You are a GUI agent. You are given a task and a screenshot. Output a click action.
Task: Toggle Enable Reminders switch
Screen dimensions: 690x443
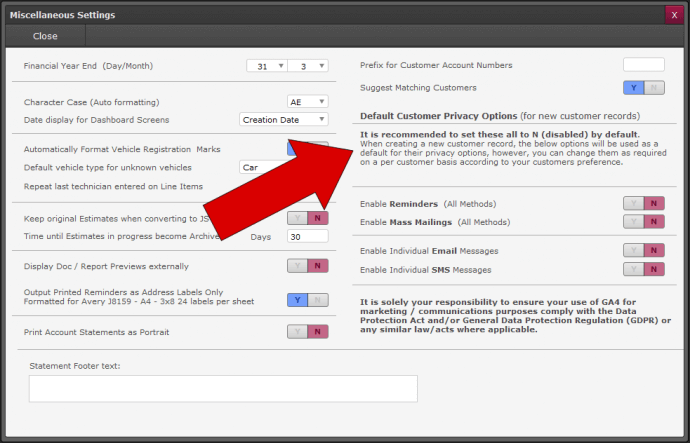click(643, 203)
